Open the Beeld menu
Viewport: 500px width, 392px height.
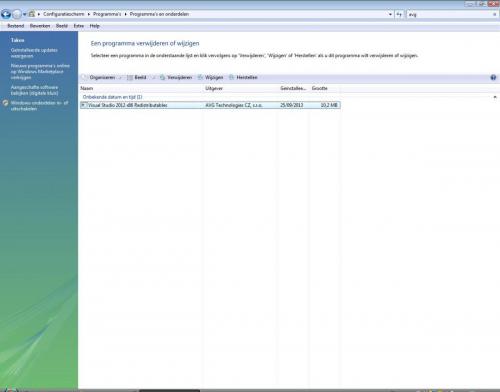pyautogui.click(x=62, y=26)
